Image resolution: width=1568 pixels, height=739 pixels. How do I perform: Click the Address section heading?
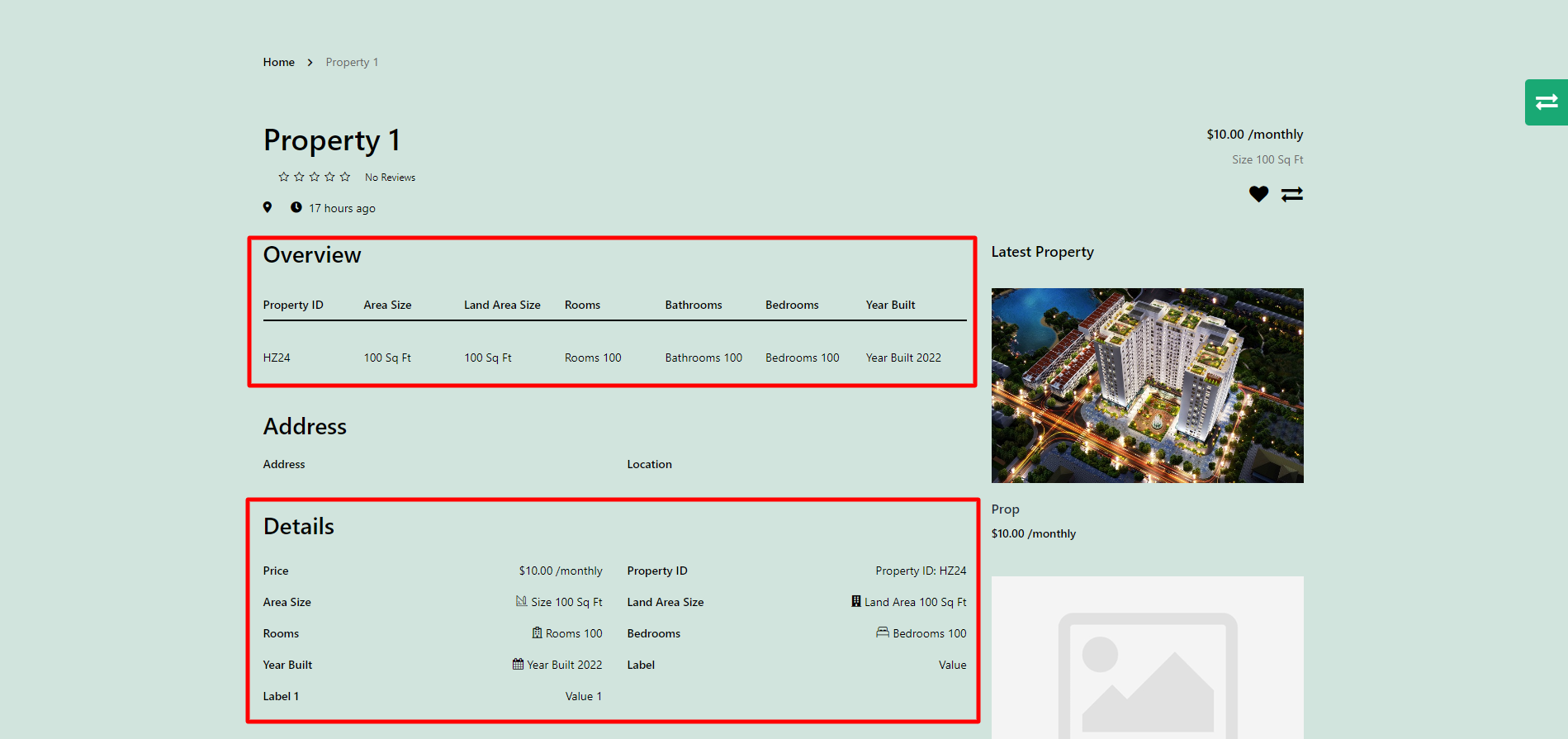(x=305, y=426)
